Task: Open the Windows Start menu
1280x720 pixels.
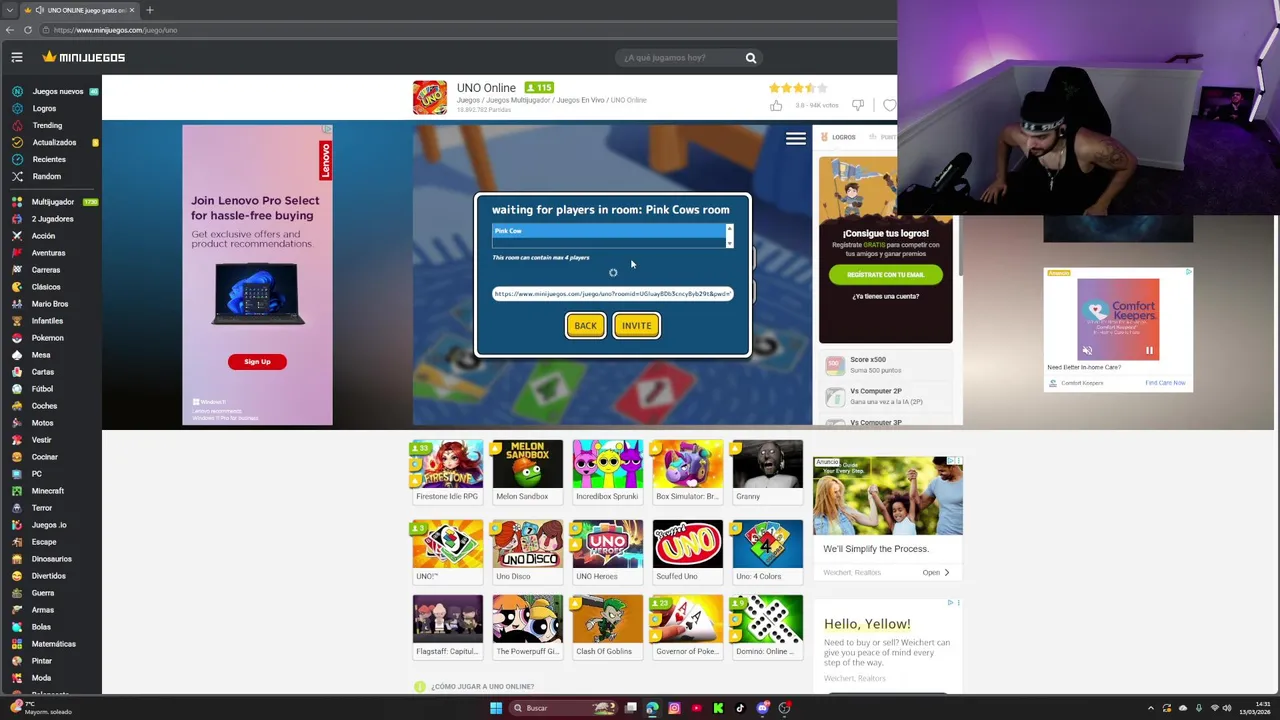Action: 496,708
